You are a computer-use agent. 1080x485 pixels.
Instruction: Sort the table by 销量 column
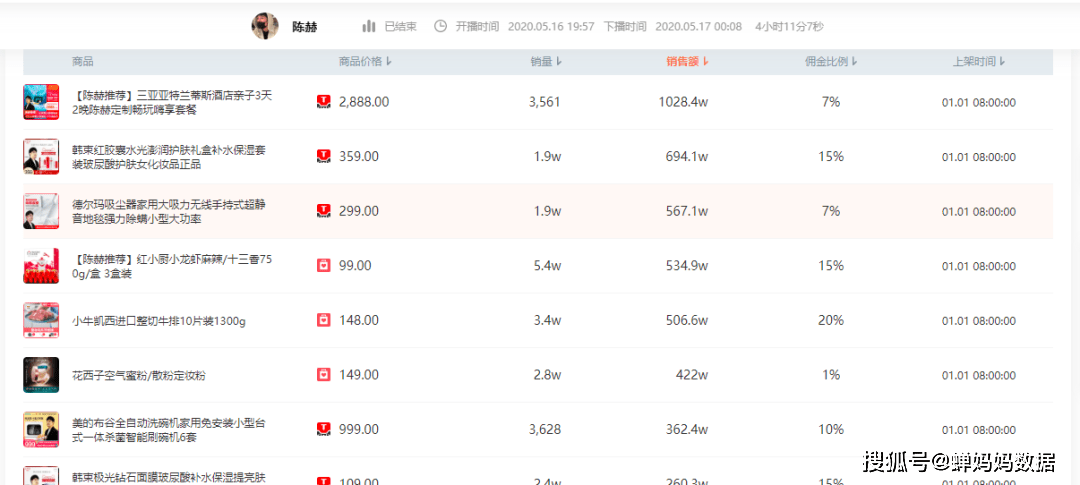[546, 62]
